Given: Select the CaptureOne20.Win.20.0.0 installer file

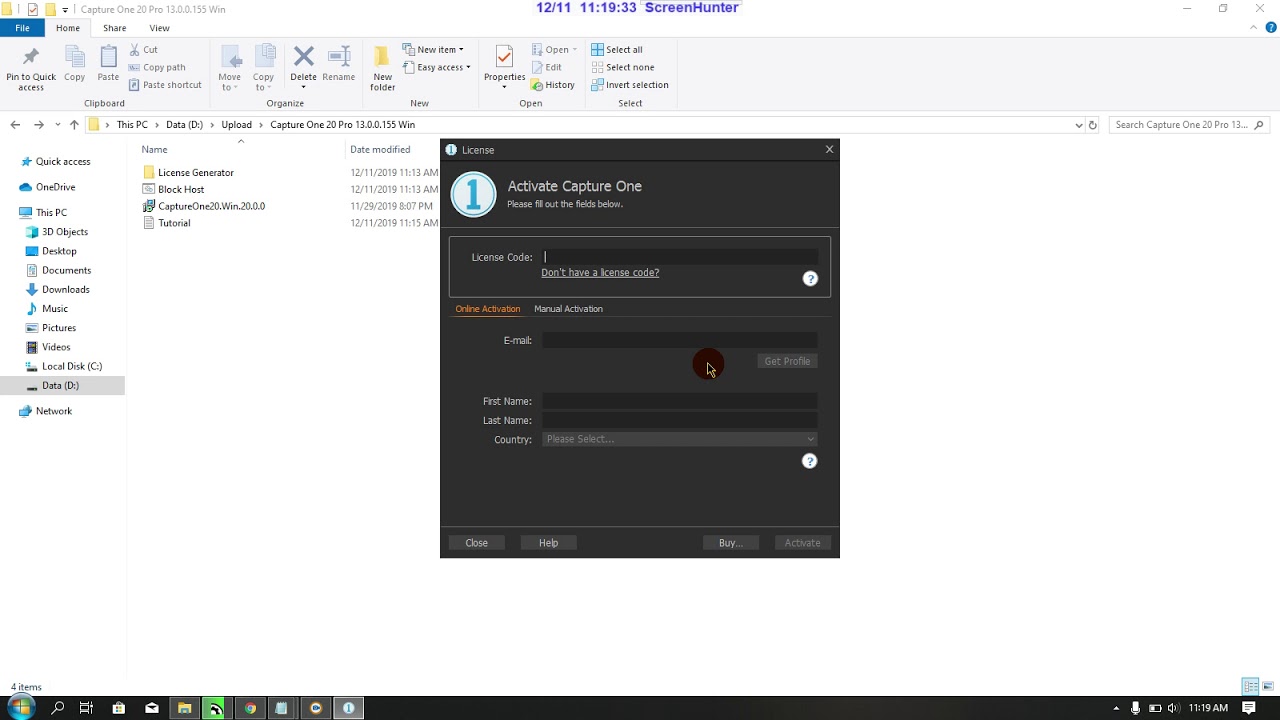Looking at the screenshot, I should point(212,206).
